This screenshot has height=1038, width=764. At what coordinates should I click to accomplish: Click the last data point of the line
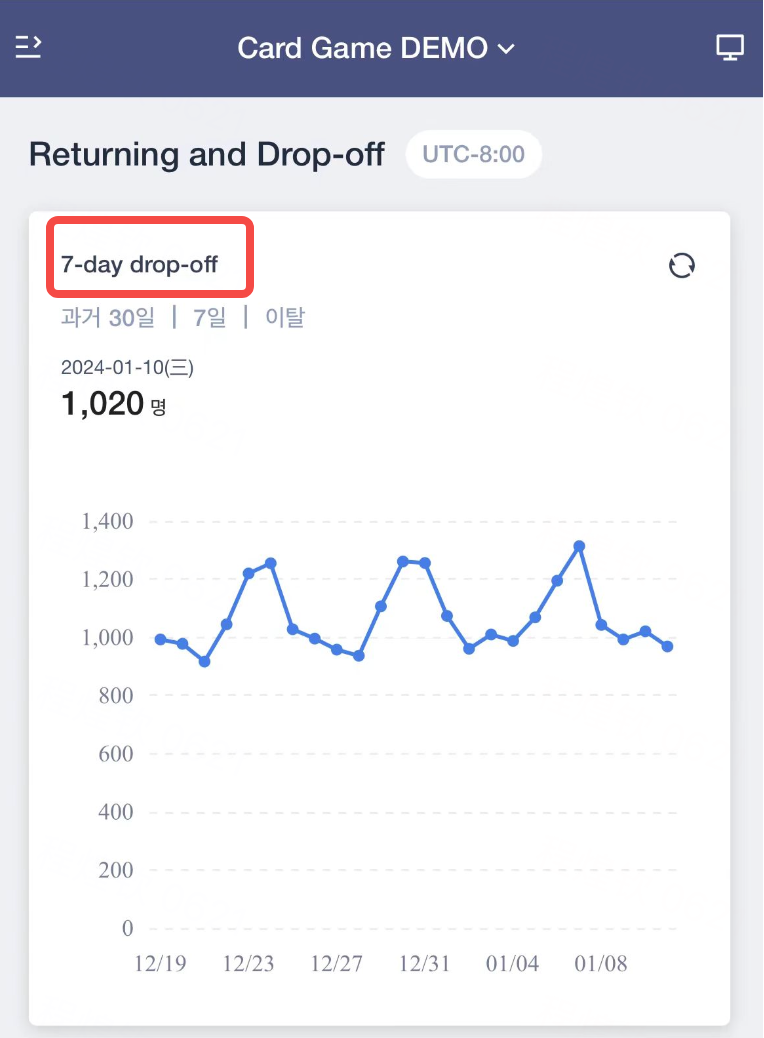click(x=667, y=646)
